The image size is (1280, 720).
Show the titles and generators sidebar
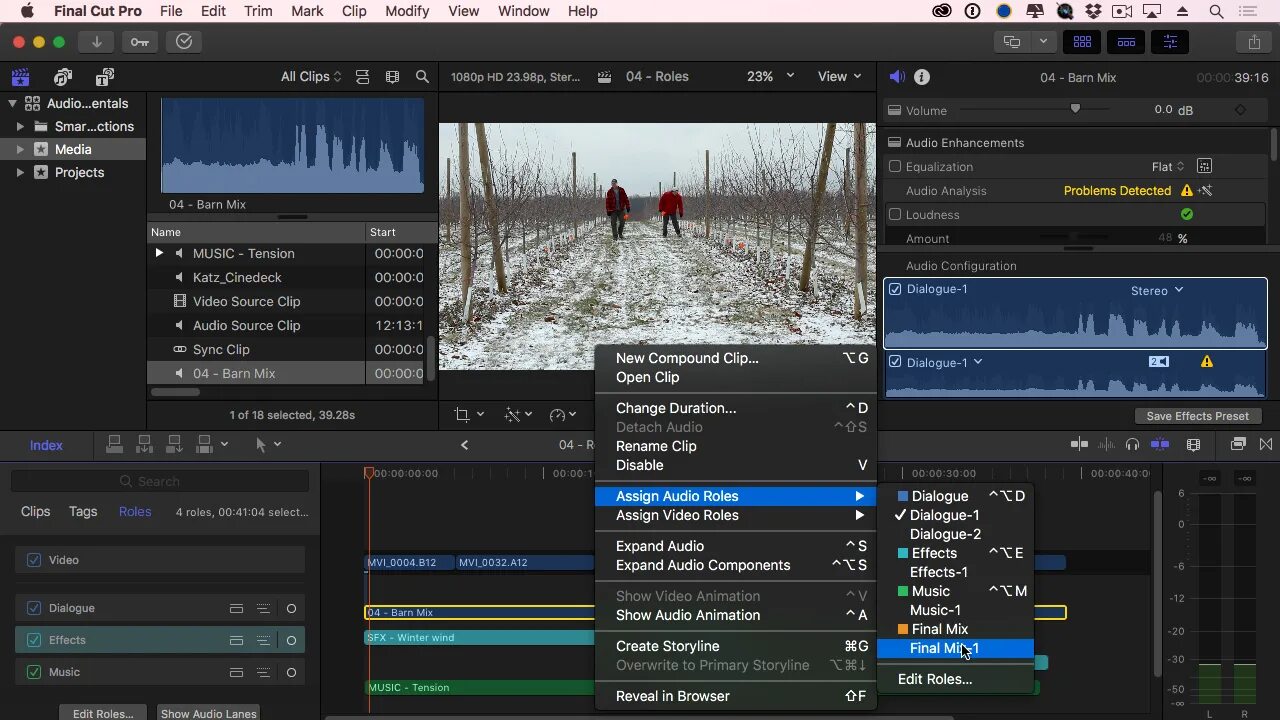tap(105, 77)
